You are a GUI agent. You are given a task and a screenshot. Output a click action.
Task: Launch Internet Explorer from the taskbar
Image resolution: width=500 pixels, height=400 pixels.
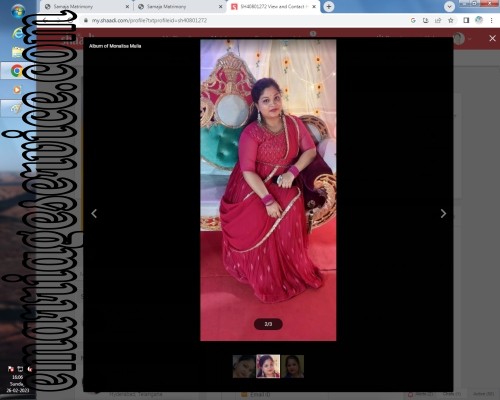coord(18,33)
